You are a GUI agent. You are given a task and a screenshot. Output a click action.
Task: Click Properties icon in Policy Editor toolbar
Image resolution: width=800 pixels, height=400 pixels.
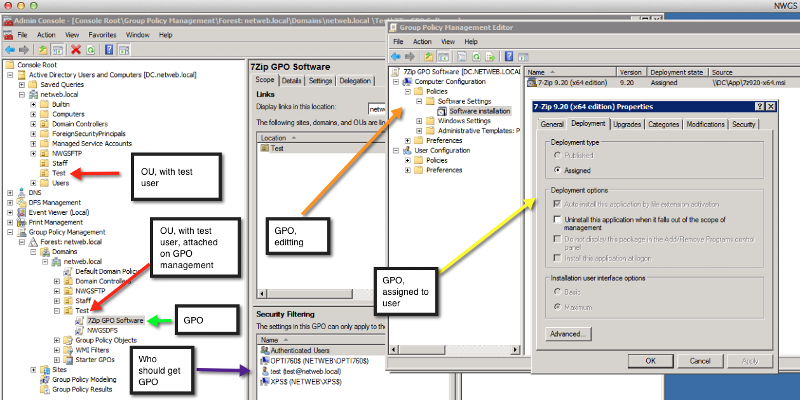[462, 56]
